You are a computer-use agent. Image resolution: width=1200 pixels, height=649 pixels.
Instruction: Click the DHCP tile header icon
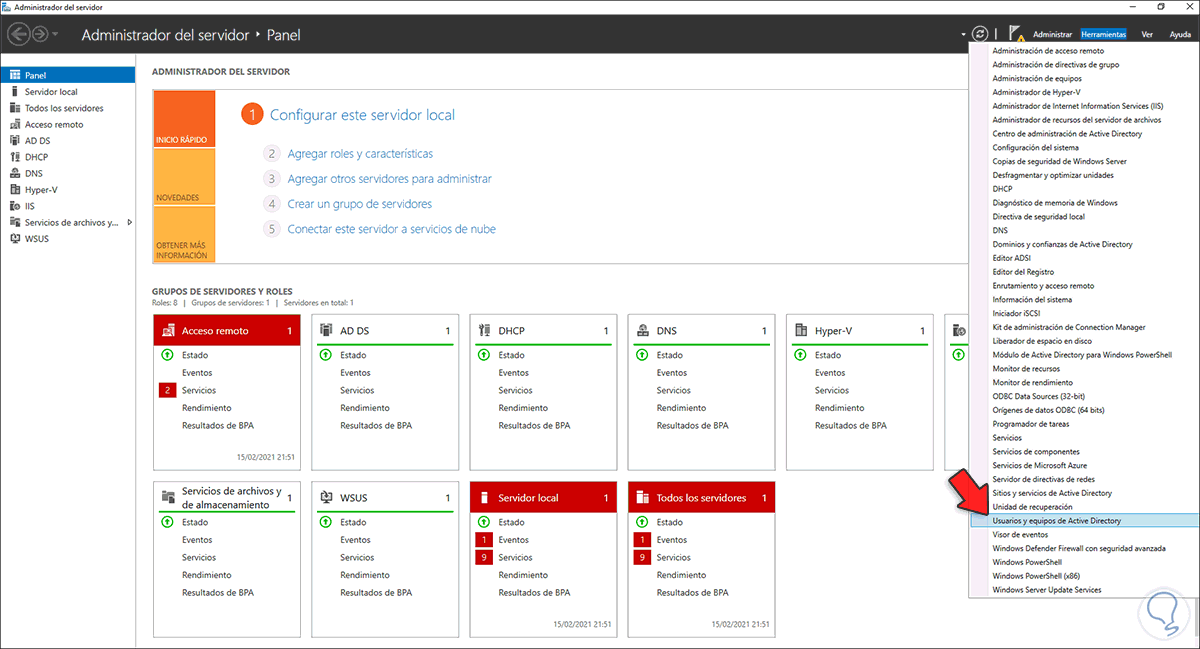point(484,330)
